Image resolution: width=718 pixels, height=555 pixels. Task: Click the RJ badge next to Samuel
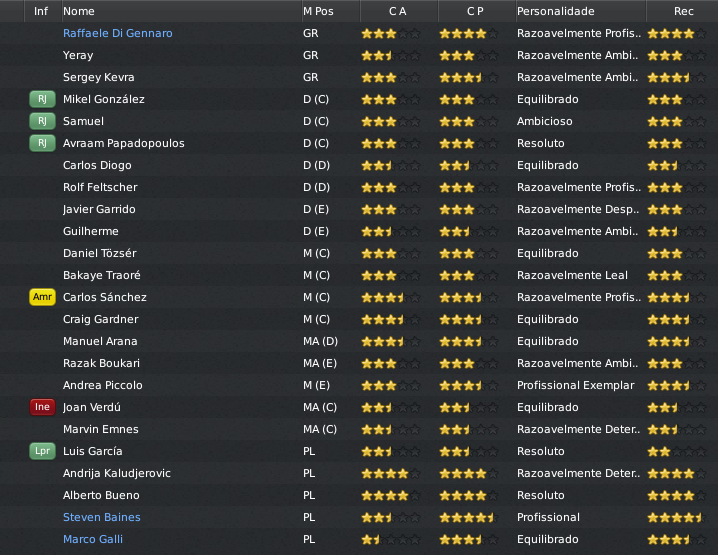point(42,121)
